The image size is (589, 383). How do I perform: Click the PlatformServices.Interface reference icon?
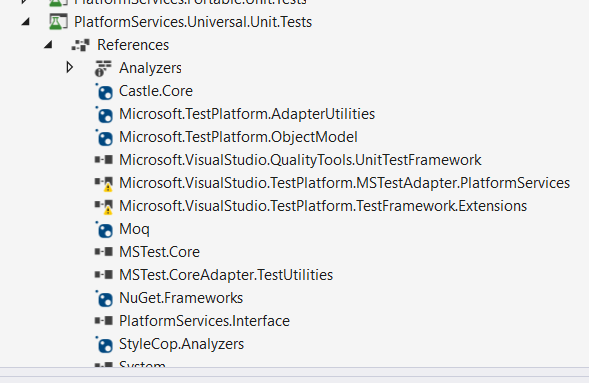104,321
